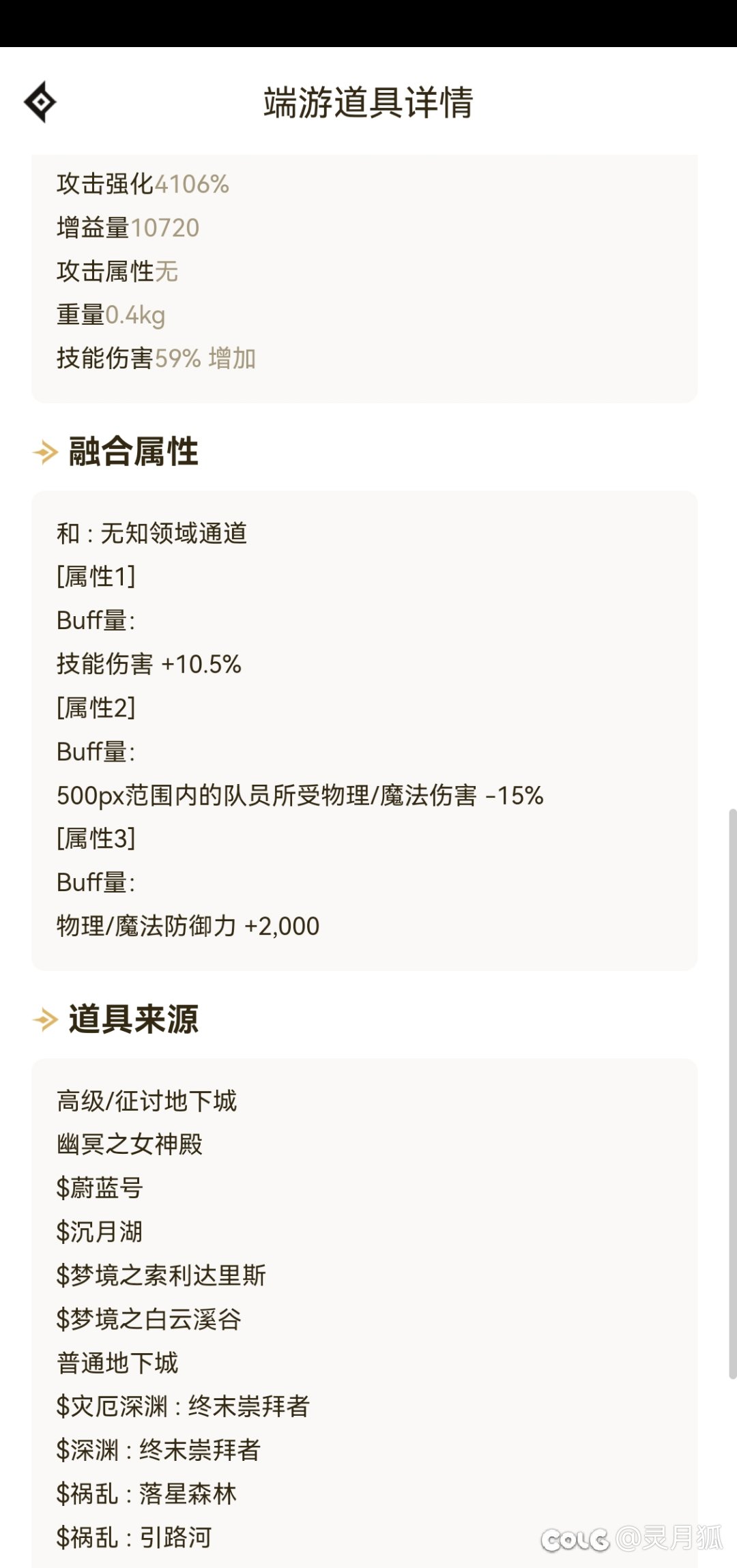Open the $沉月湖 source entry

pos(100,1231)
